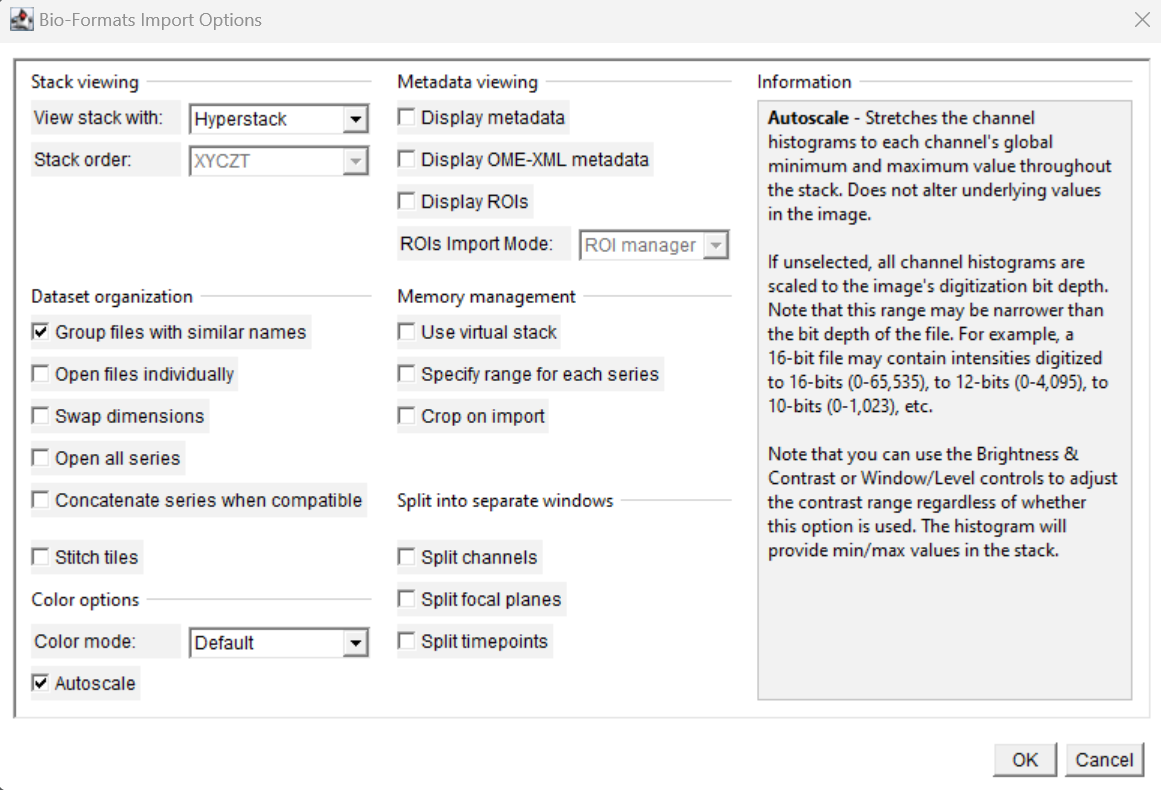Click the Color options section heading
The height and width of the screenshot is (790, 1161).
(85, 600)
